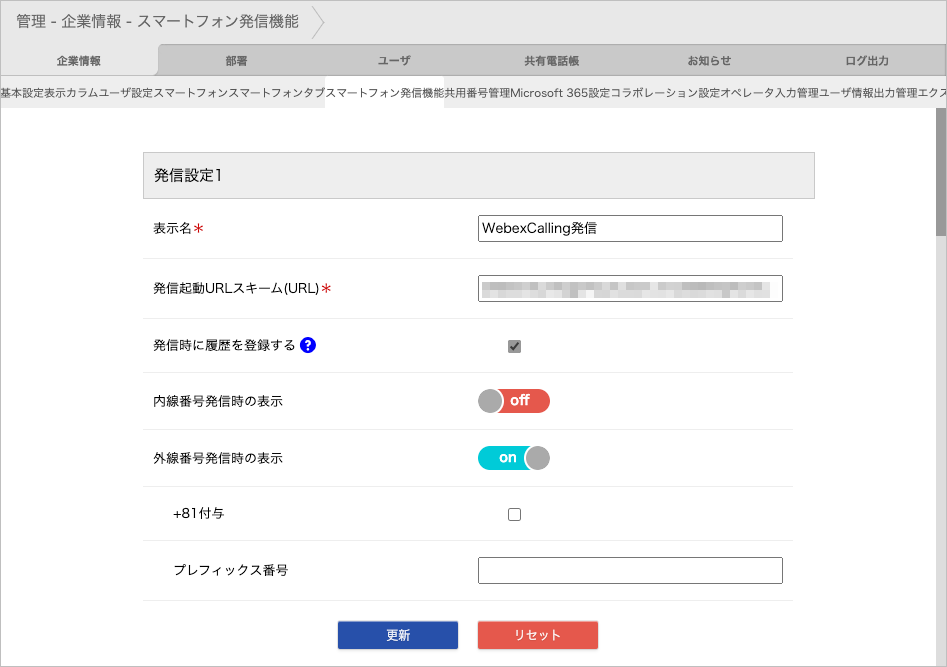947x667 pixels.
Task: Open the Microsoft 365設定 submenu
Action: [x=560, y=92]
